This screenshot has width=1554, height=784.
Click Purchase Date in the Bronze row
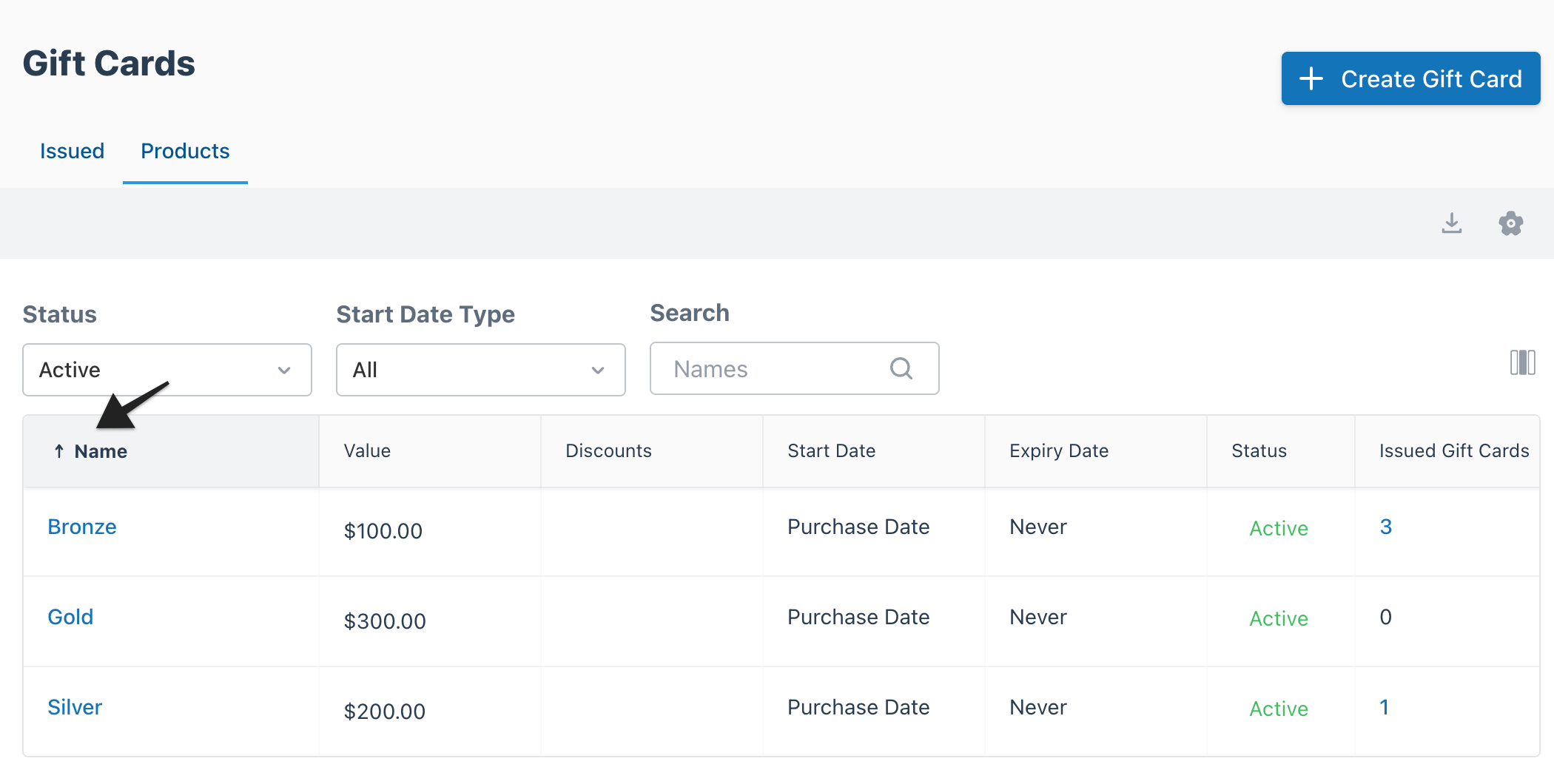pos(858,527)
